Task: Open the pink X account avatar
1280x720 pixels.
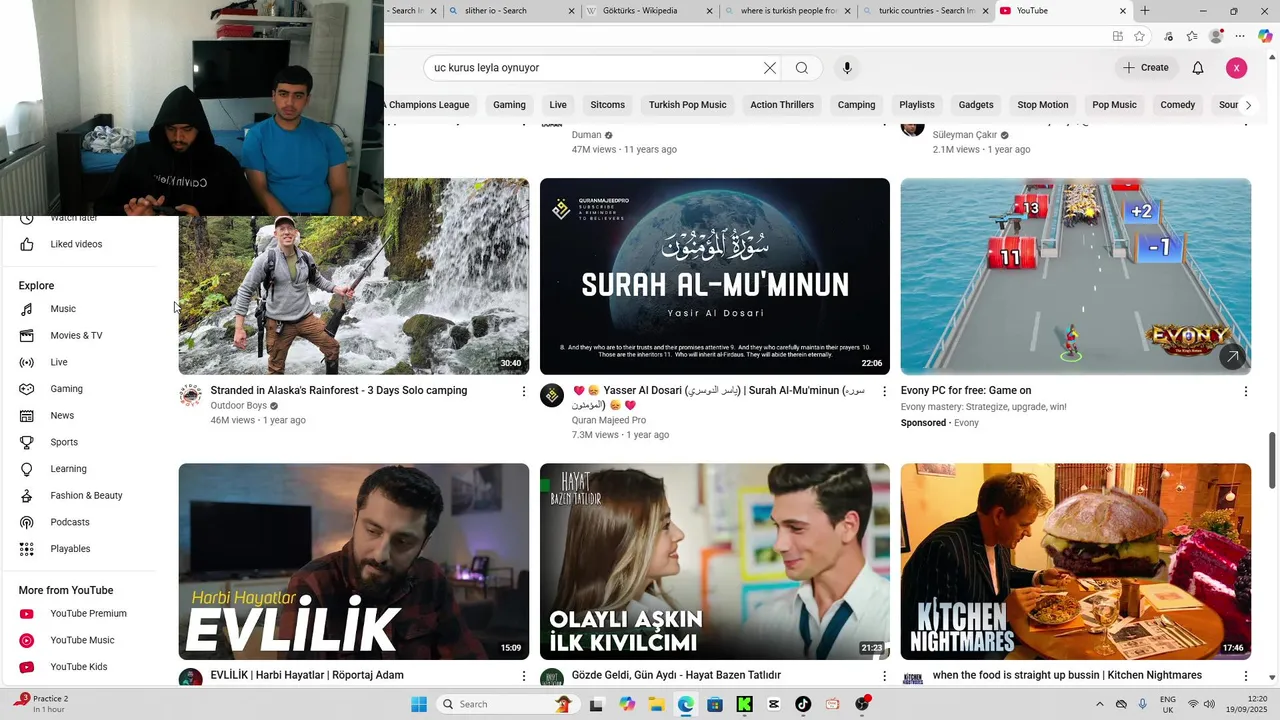Action: point(1237,68)
